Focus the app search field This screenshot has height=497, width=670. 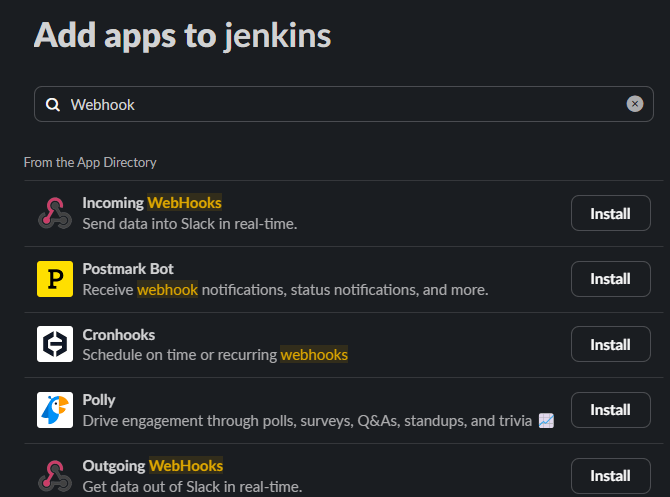point(340,104)
